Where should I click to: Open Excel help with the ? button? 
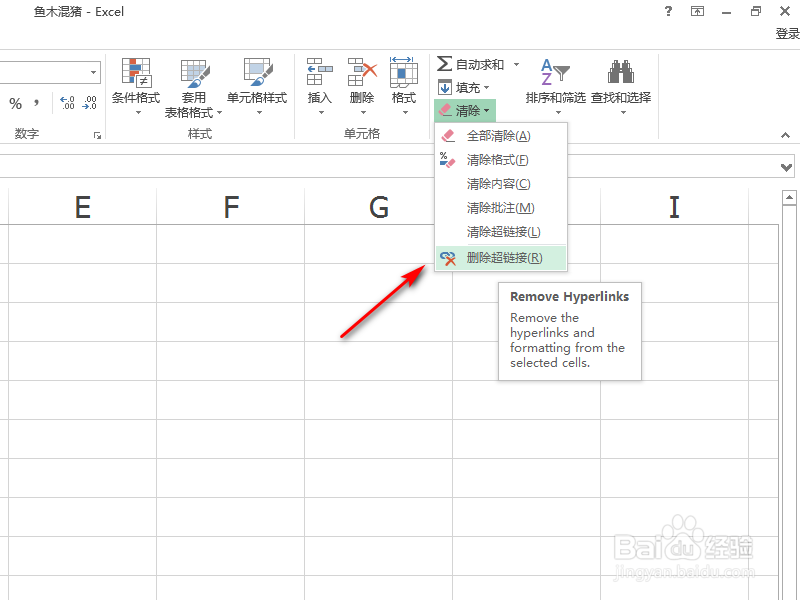(667, 12)
